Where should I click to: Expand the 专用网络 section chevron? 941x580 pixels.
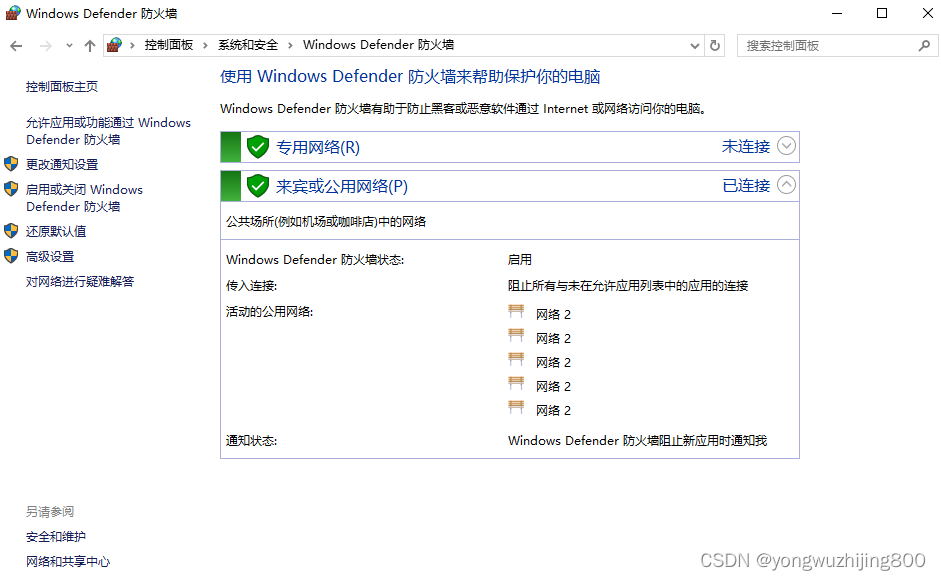coord(787,146)
